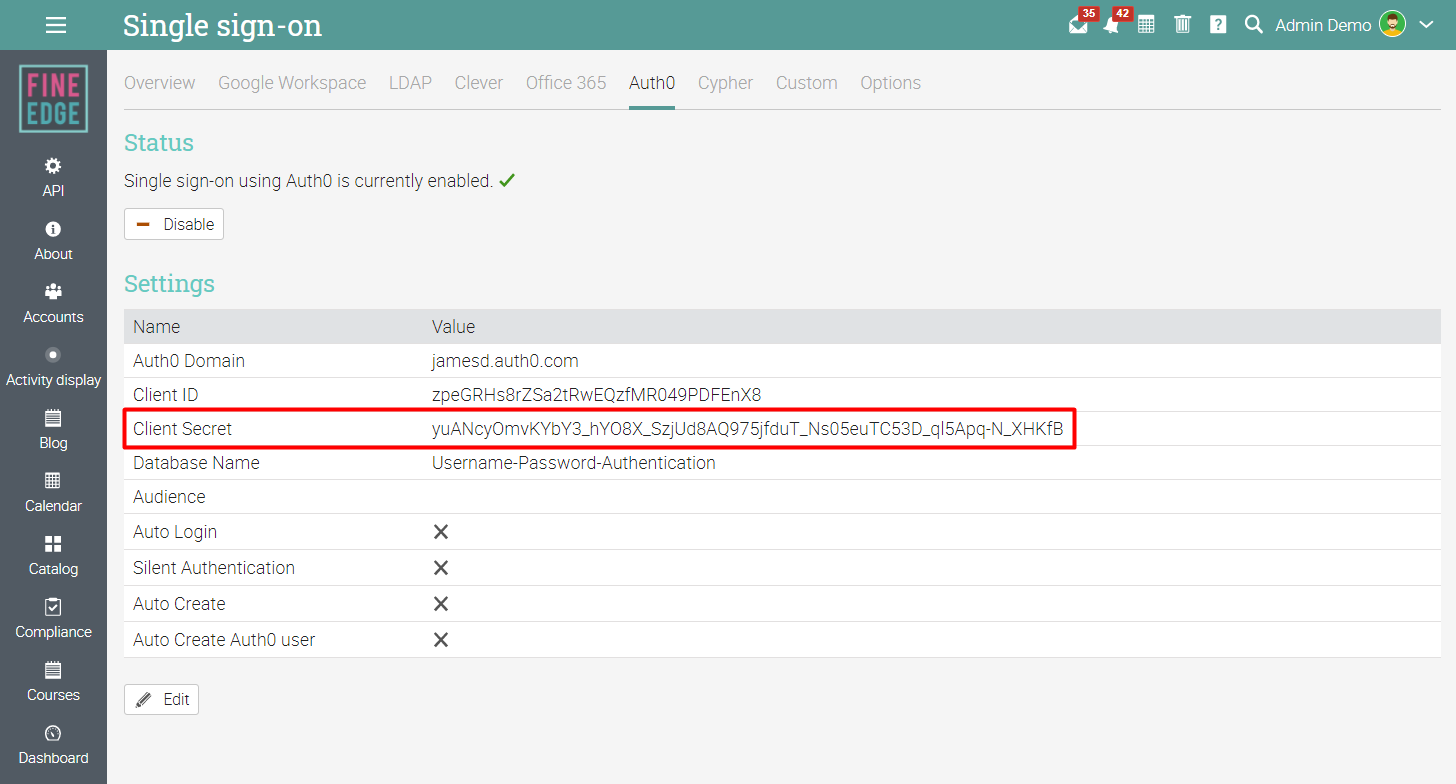The height and width of the screenshot is (784, 1456).
Task: Click the Auth0 domain value jamesd.auth0.com
Action: pyautogui.click(x=505, y=361)
